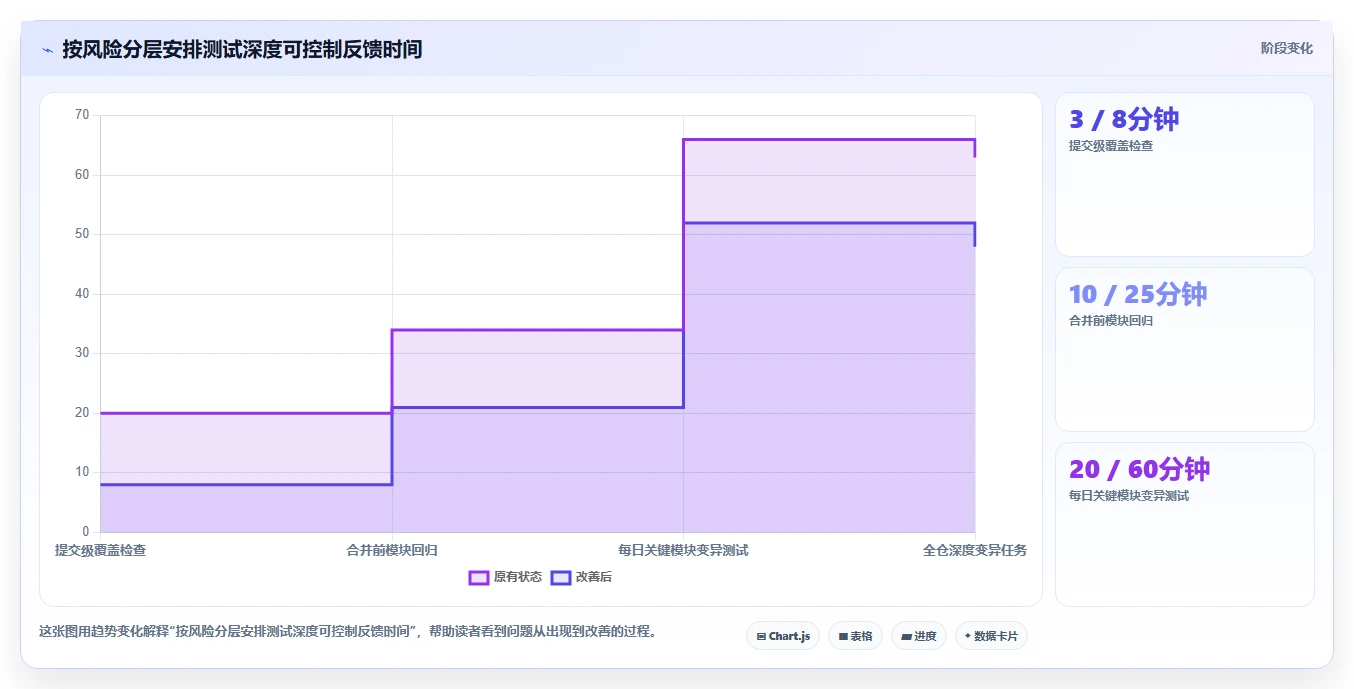
Task: Click the purple 原有状态 legend swatch
Action: coord(479,577)
